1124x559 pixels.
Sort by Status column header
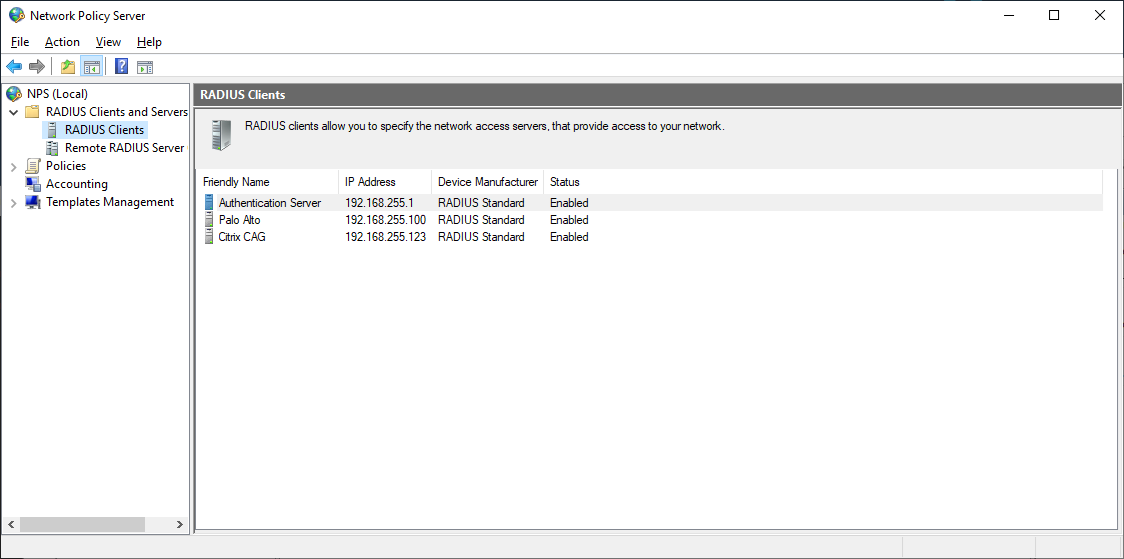[x=565, y=182]
